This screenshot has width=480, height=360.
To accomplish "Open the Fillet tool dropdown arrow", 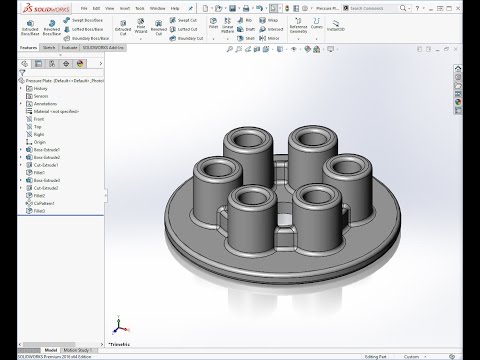I will (213, 39).
